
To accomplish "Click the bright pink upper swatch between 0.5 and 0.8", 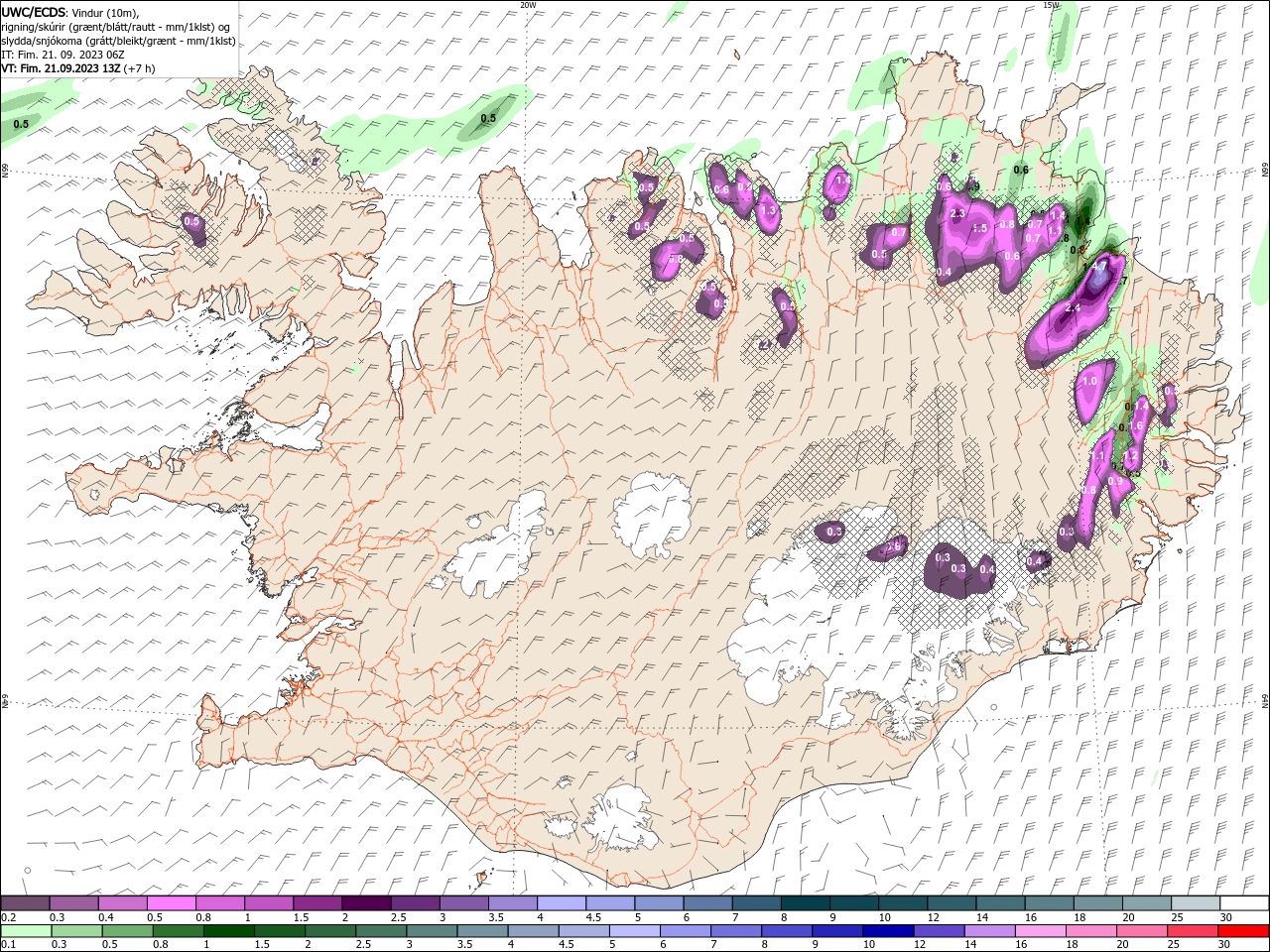I will tap(172, 903).
